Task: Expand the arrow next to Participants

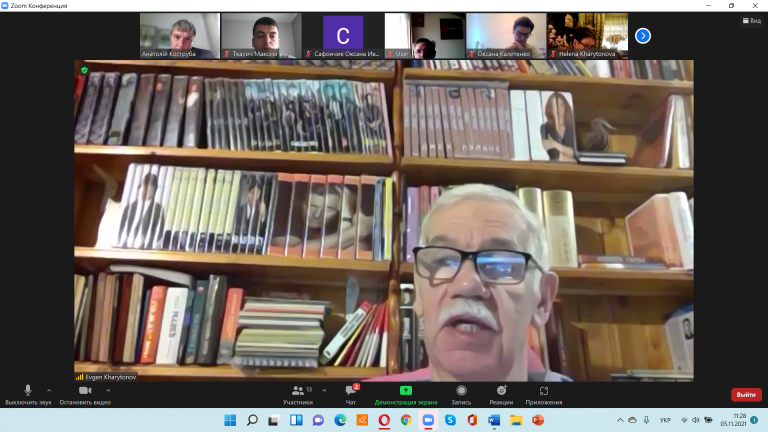Action: coord(324,390)
